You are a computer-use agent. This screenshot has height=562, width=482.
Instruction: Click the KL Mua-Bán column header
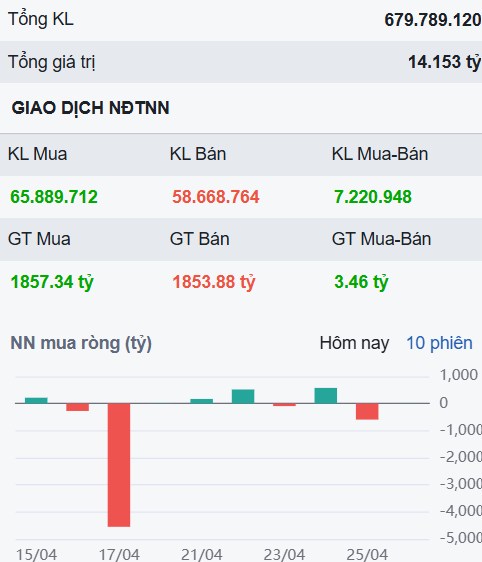380,154
